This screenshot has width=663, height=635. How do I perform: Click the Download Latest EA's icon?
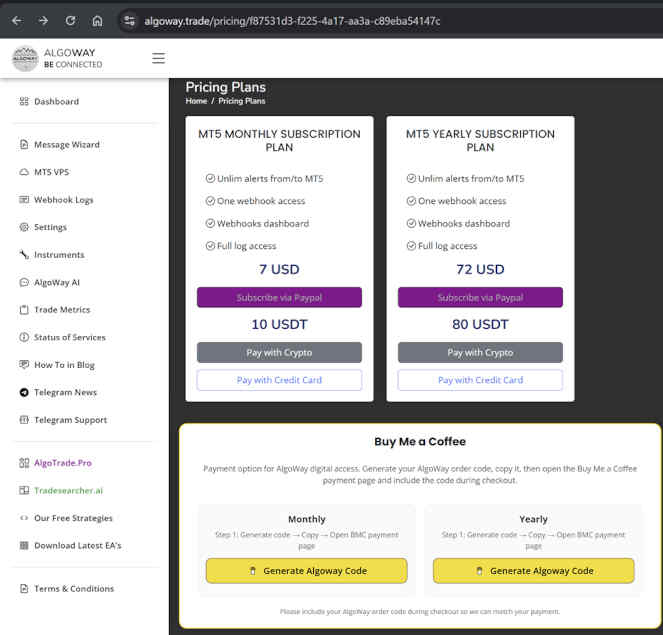pyautogui.click(x=24, y=545)
